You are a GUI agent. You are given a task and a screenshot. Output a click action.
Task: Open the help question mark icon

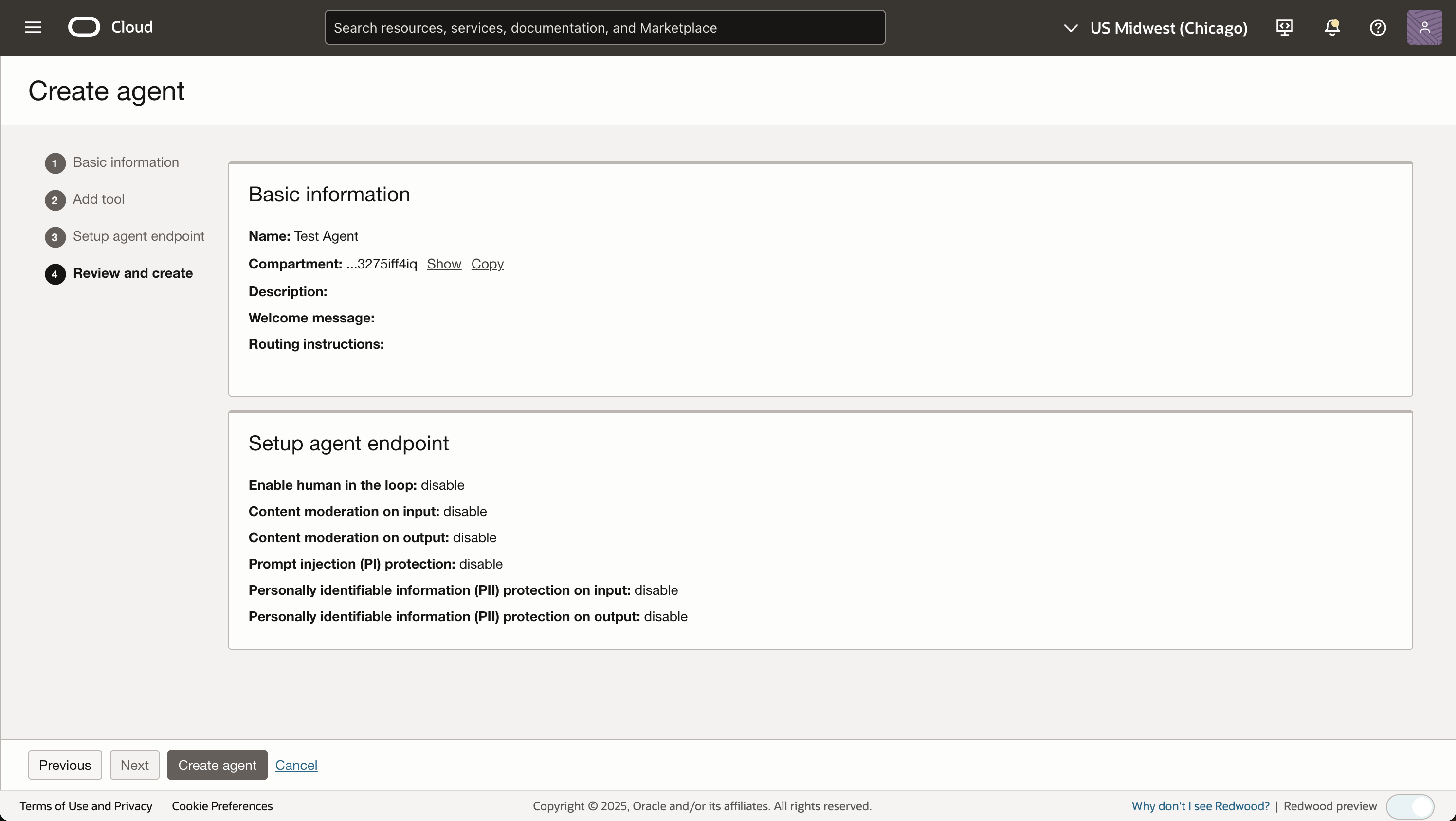click(1378, 27)
